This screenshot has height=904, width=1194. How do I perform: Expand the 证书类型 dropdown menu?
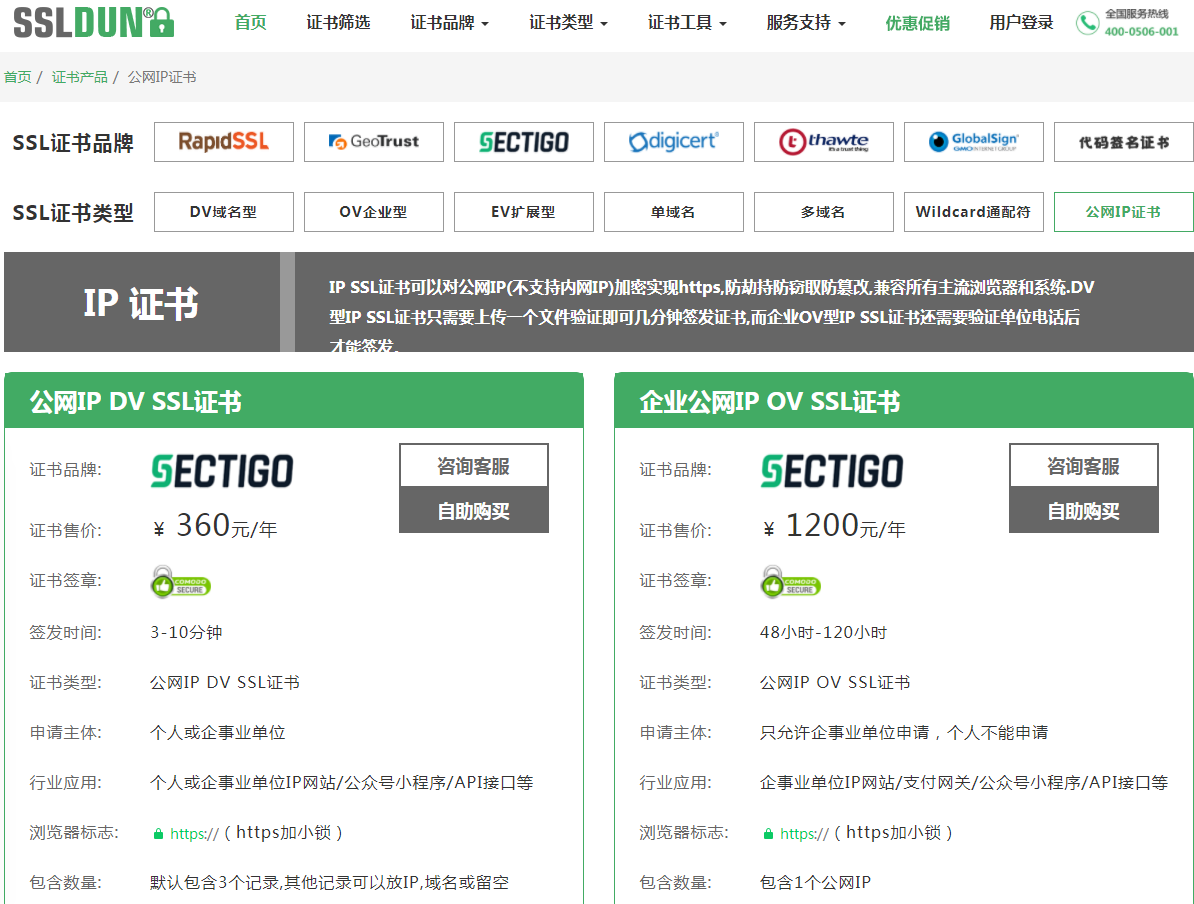568,23
